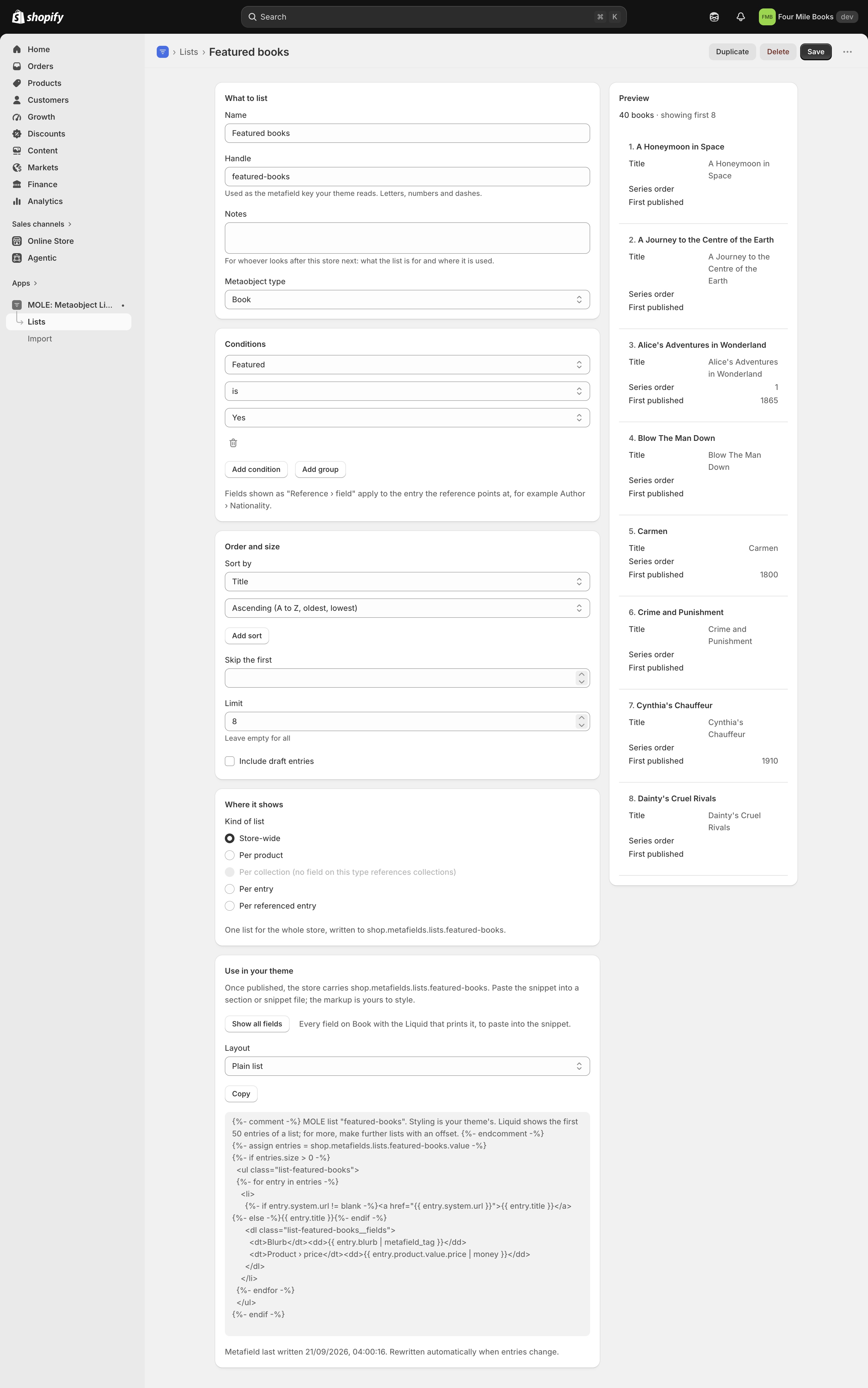Go to Content in sidebar
The width and height of the screenshot is (868, 1388).
42,150
